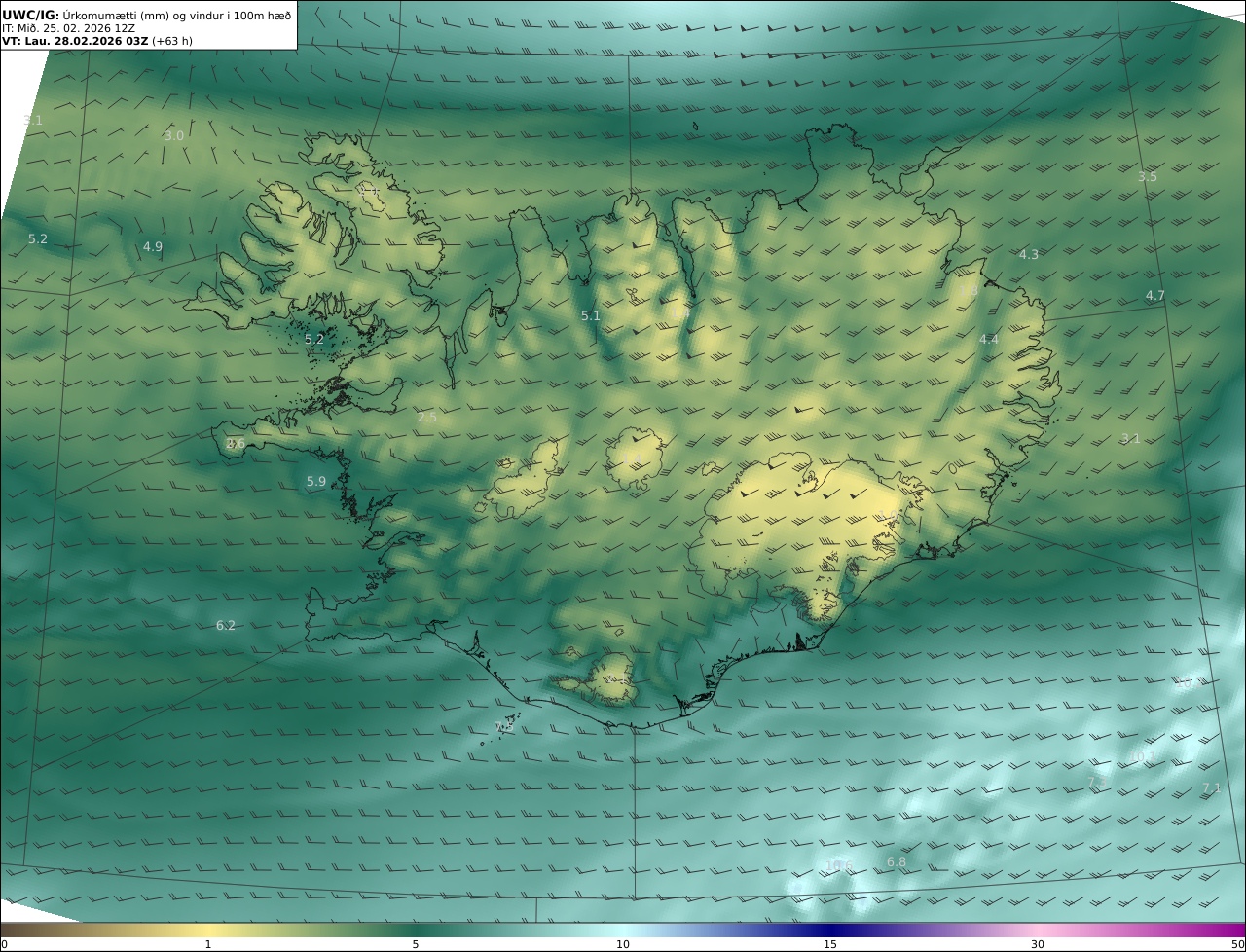Click the 6.8 value label at the bottom
The height and width of the screenshot is (952, 1246).
(x=897, y=863)
